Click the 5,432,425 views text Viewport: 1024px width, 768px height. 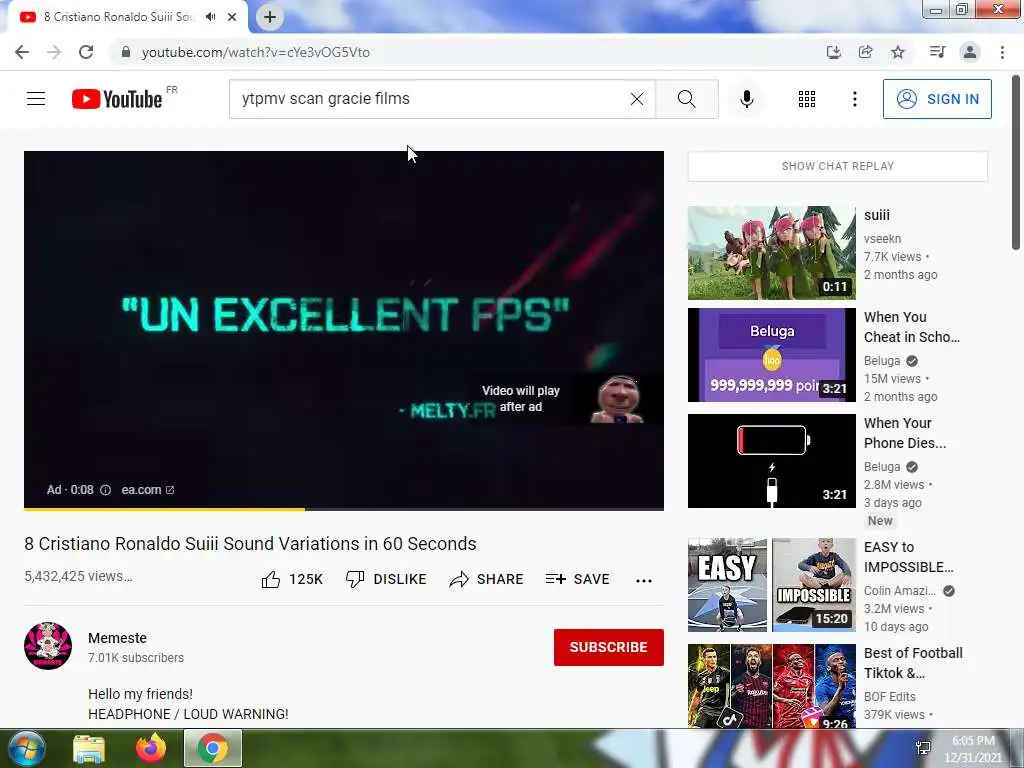[x=78, y=576]
